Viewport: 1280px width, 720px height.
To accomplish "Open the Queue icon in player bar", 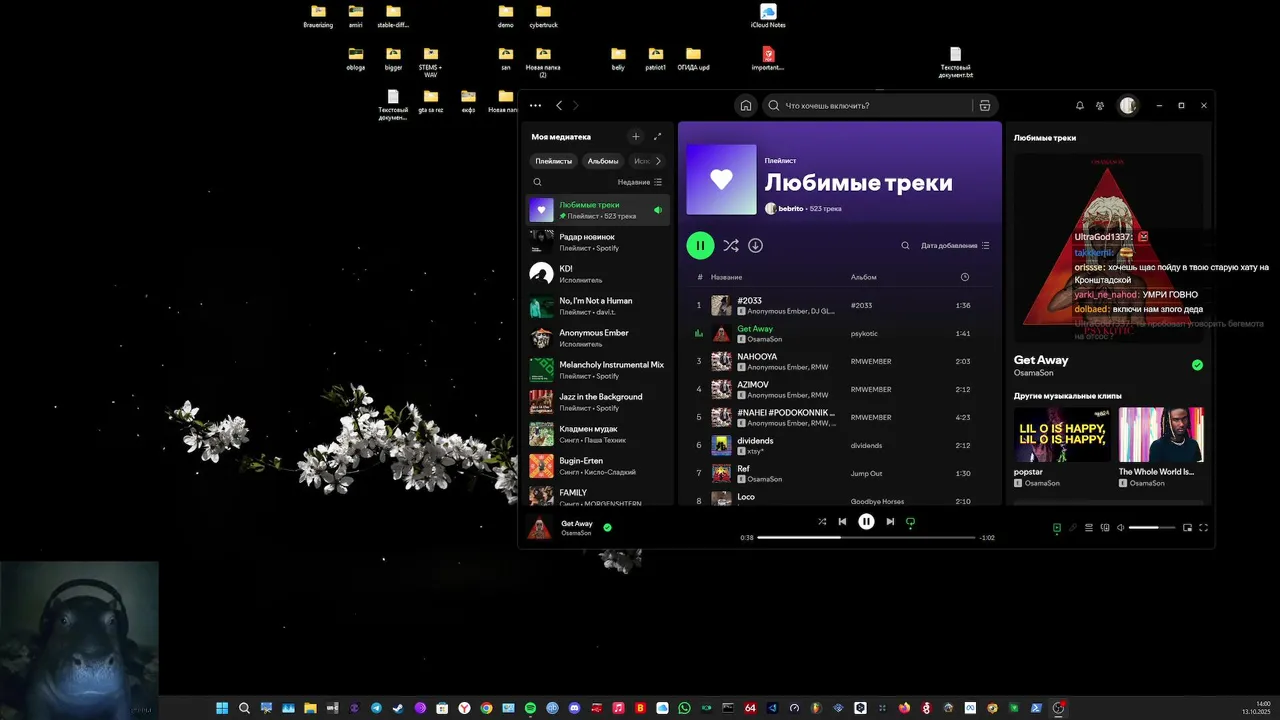I will click(1089, 527).
